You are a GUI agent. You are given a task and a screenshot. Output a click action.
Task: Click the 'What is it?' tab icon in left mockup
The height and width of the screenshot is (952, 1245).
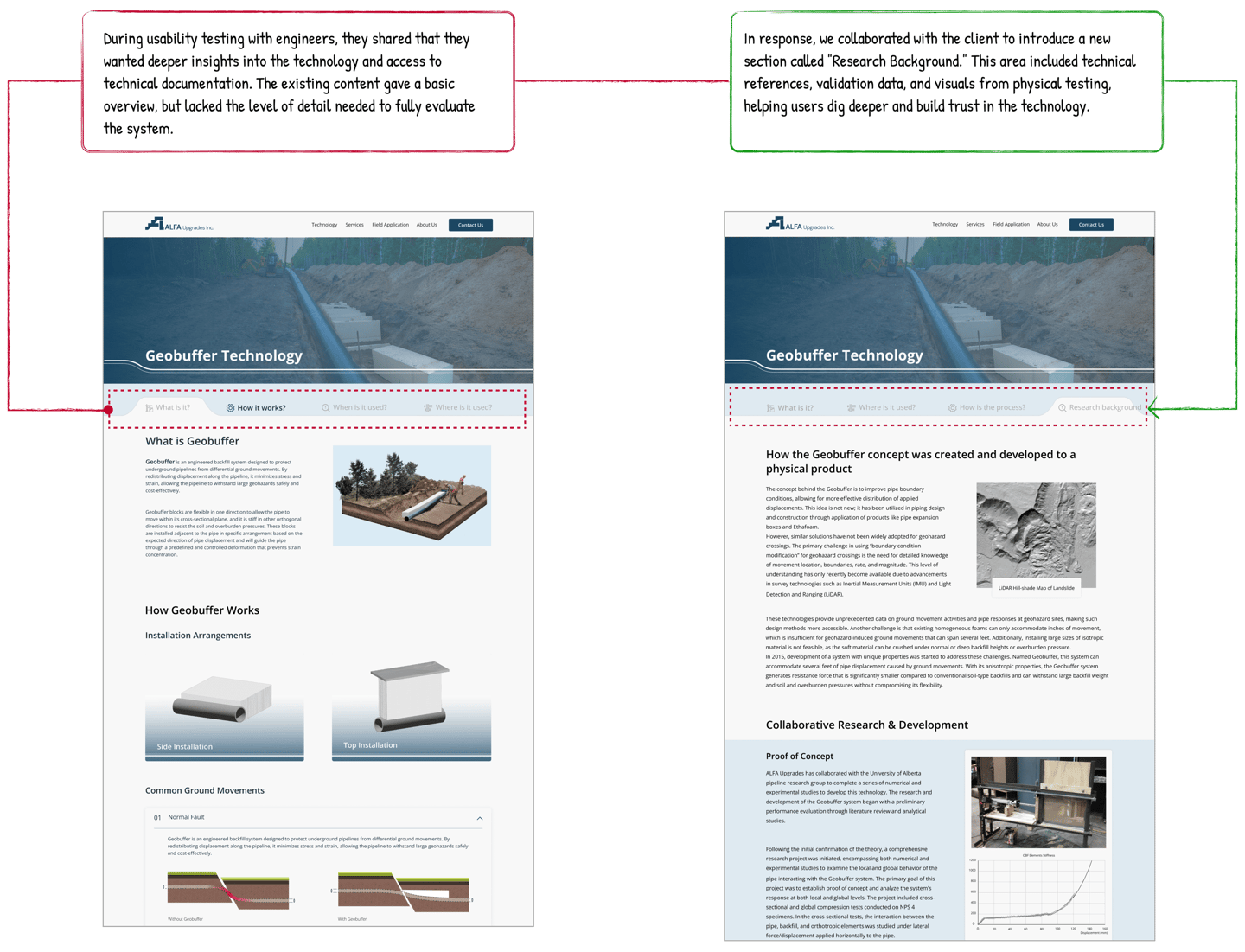click(150, 408)
